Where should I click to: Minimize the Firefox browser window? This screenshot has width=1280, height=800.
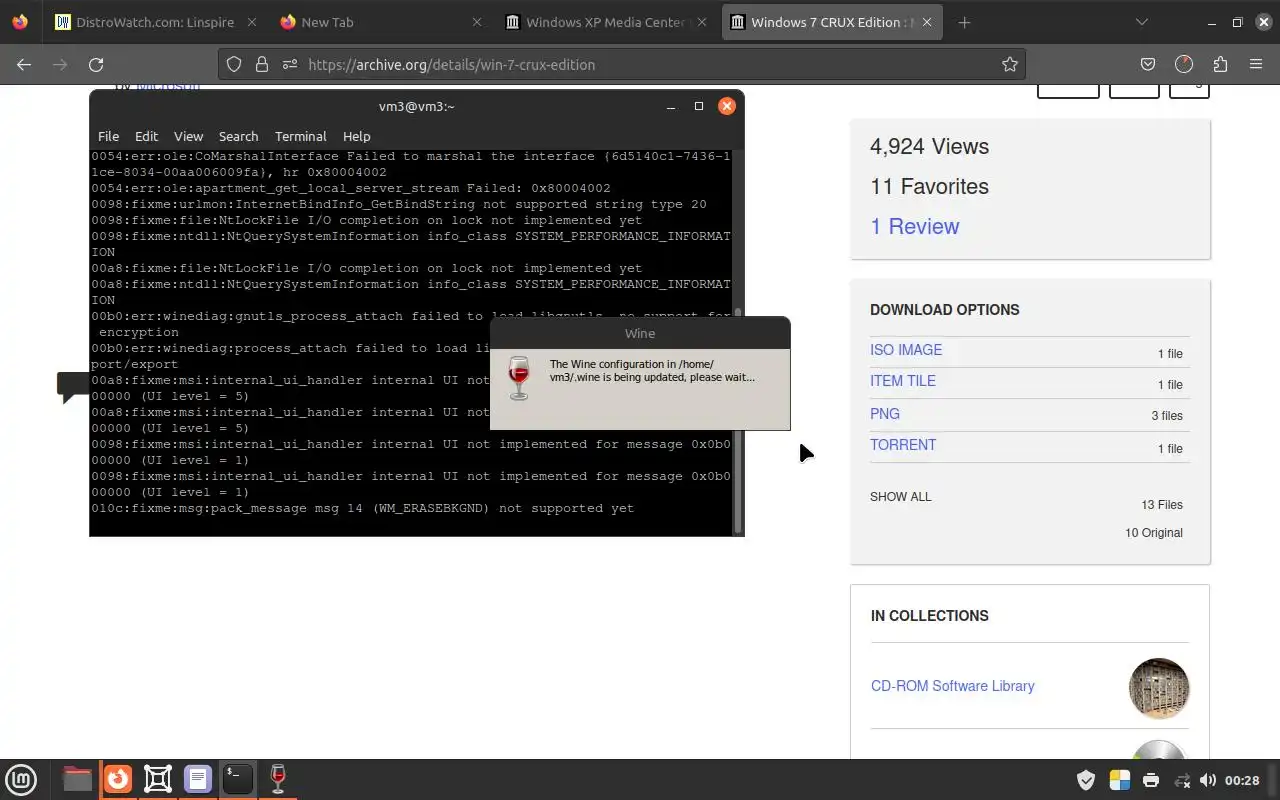click(x=1212, y=22)
